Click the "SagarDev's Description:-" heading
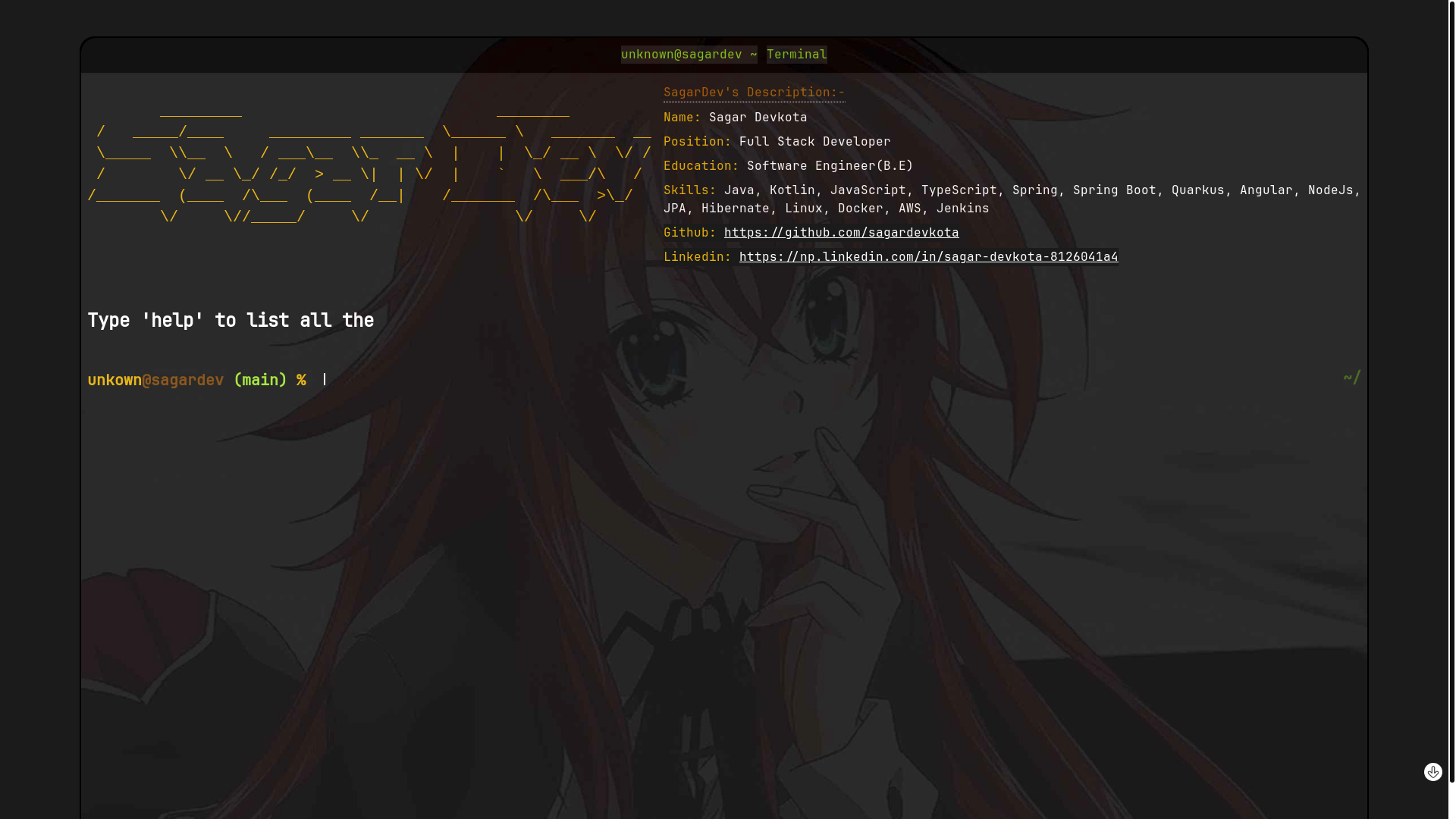The width and height of the screenshot is (1456, 819). click(754, 93)
